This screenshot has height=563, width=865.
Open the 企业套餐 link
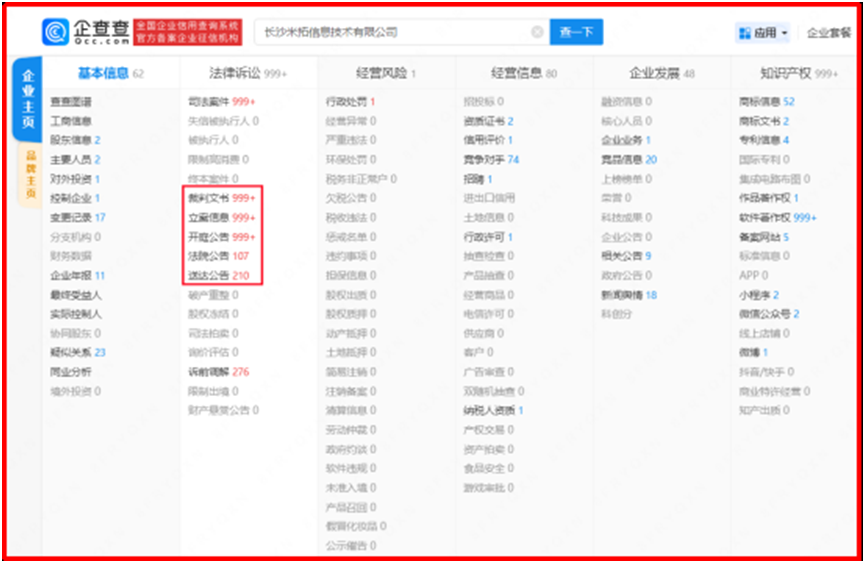point(827,33)
